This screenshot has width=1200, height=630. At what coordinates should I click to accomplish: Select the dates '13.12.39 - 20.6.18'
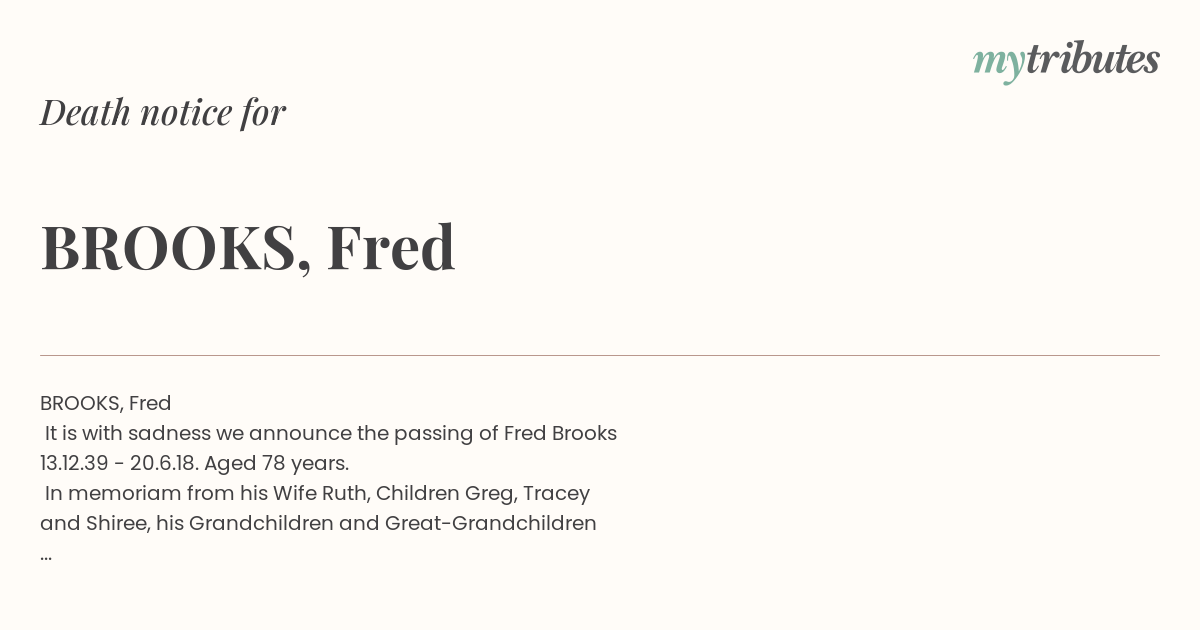[x=118, y=463]
